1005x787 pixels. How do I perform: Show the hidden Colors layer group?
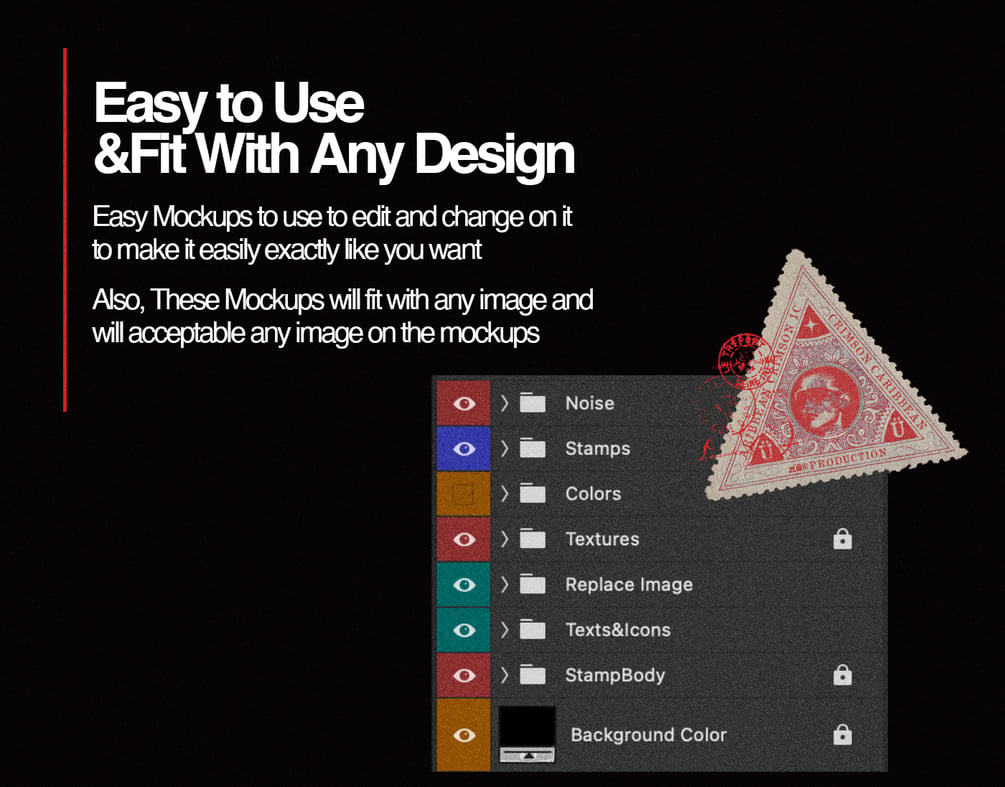(x=463, y=493)
